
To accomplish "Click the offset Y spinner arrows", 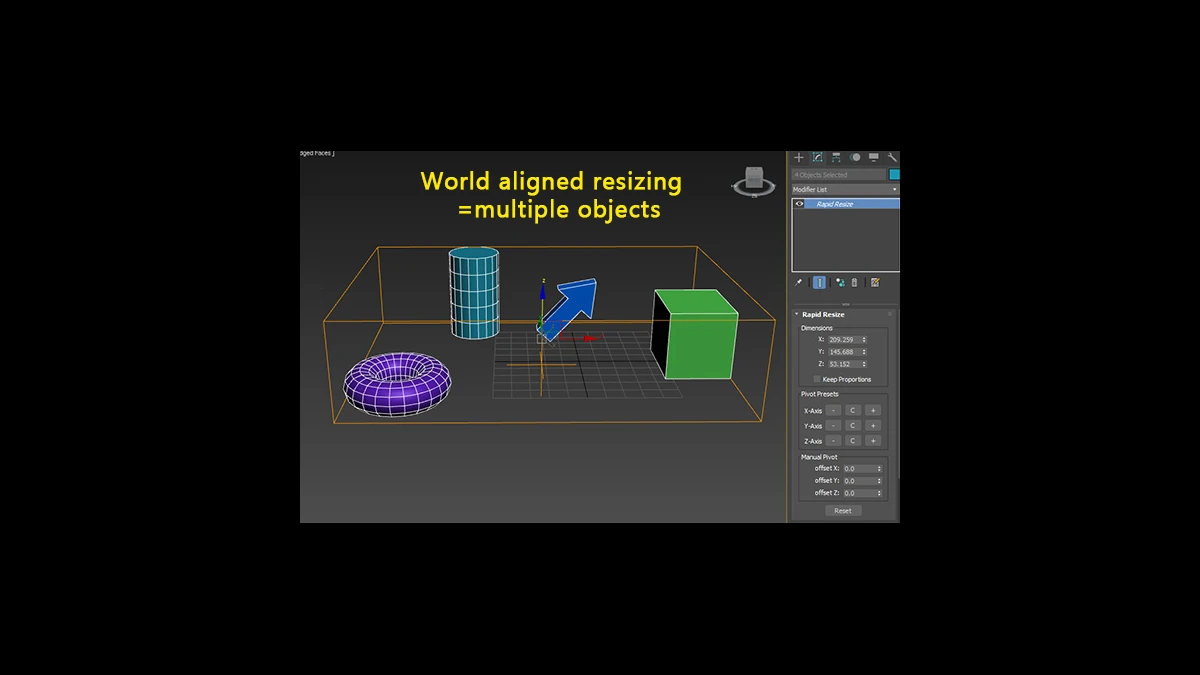I will 880,481.
